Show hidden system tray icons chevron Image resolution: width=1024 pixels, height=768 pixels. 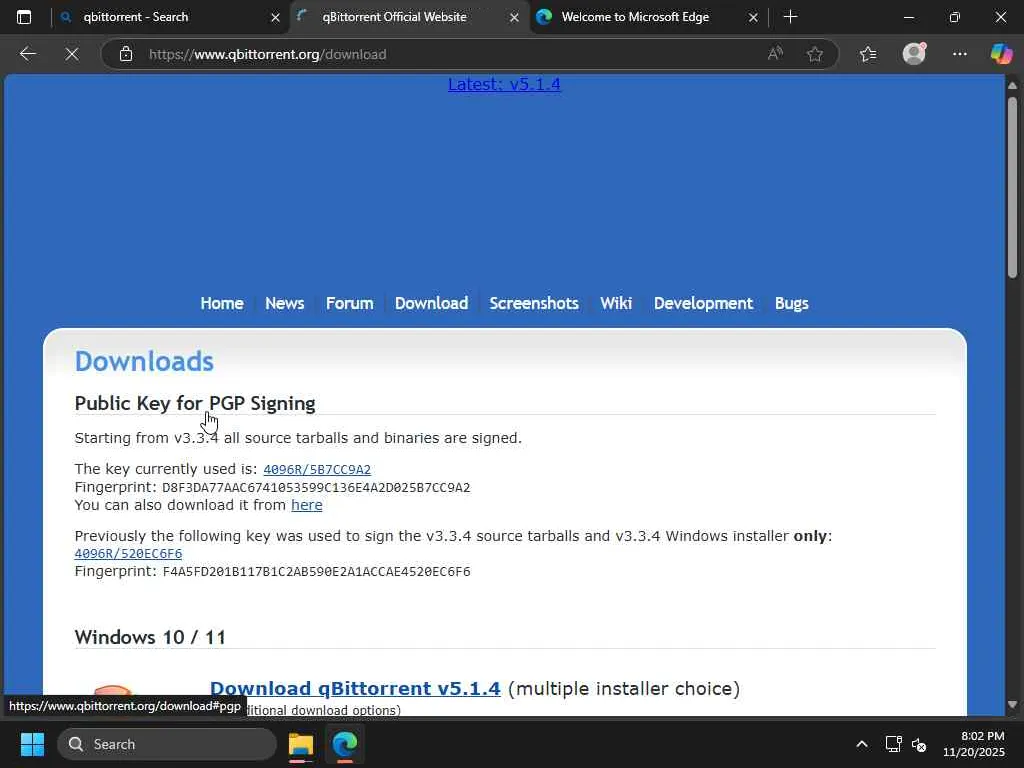tap(862, 744)
